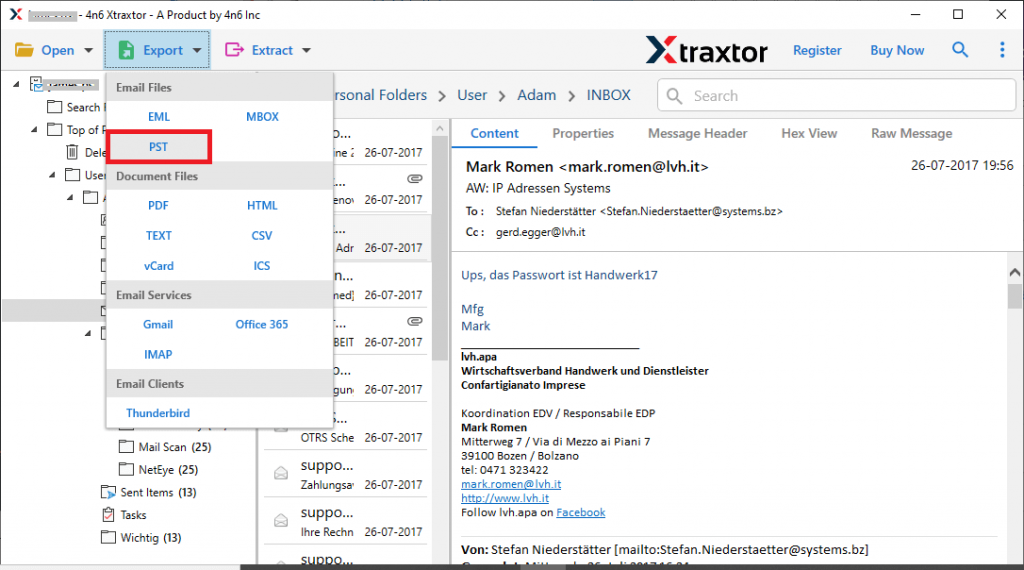
Task: Export to Gmail service
Action: coord(158,325)
